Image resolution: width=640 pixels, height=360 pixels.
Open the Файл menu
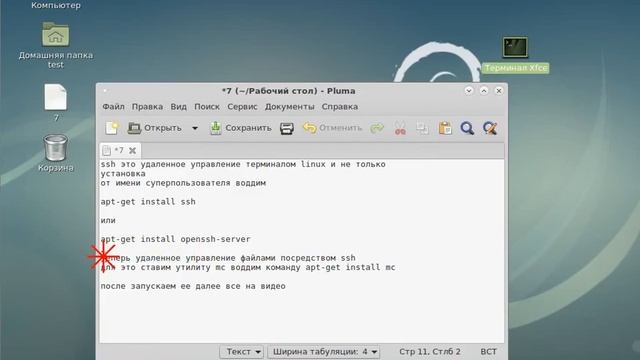point(113,107)
